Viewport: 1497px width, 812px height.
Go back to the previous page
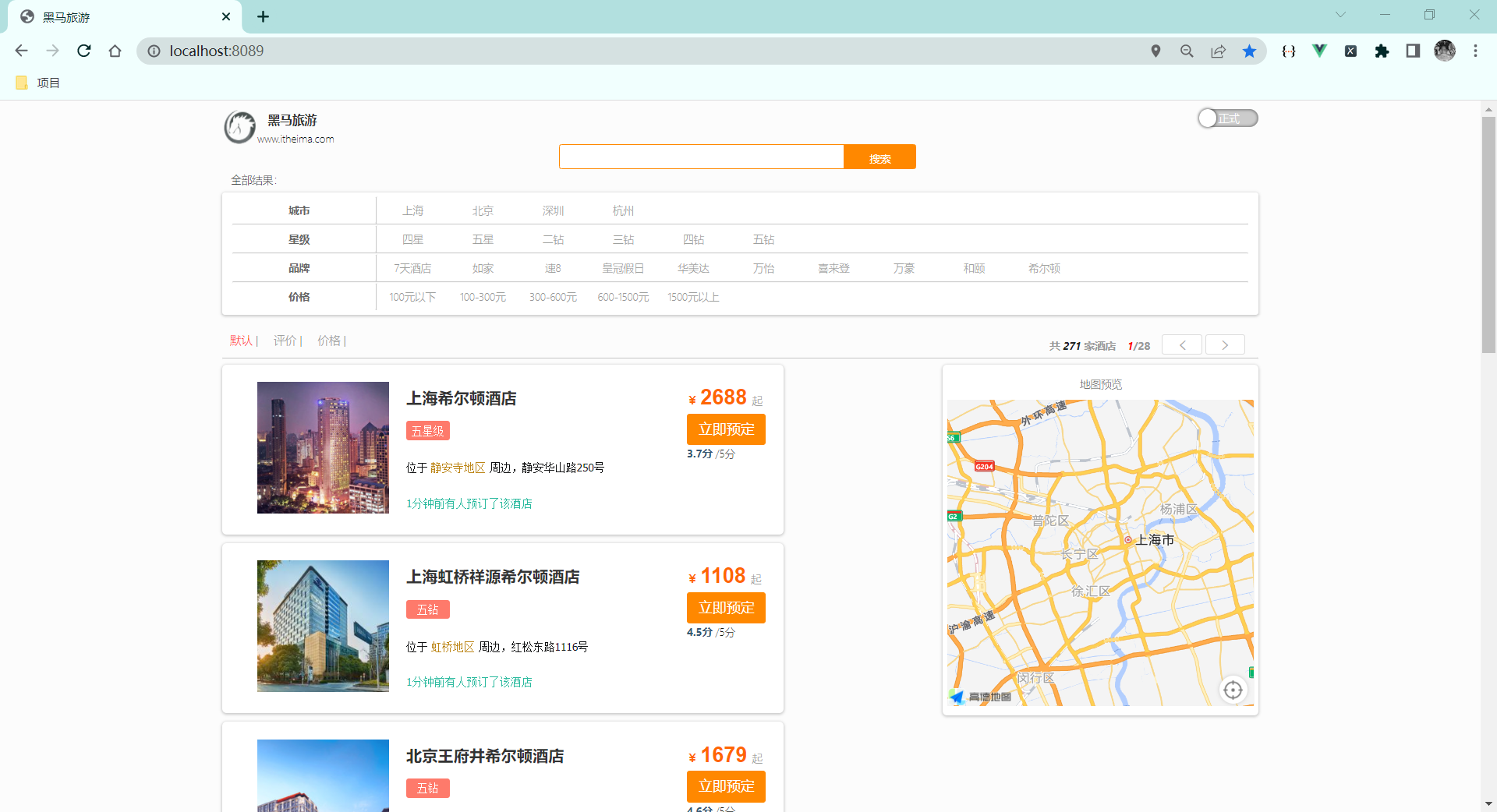[x=22, y=51]
